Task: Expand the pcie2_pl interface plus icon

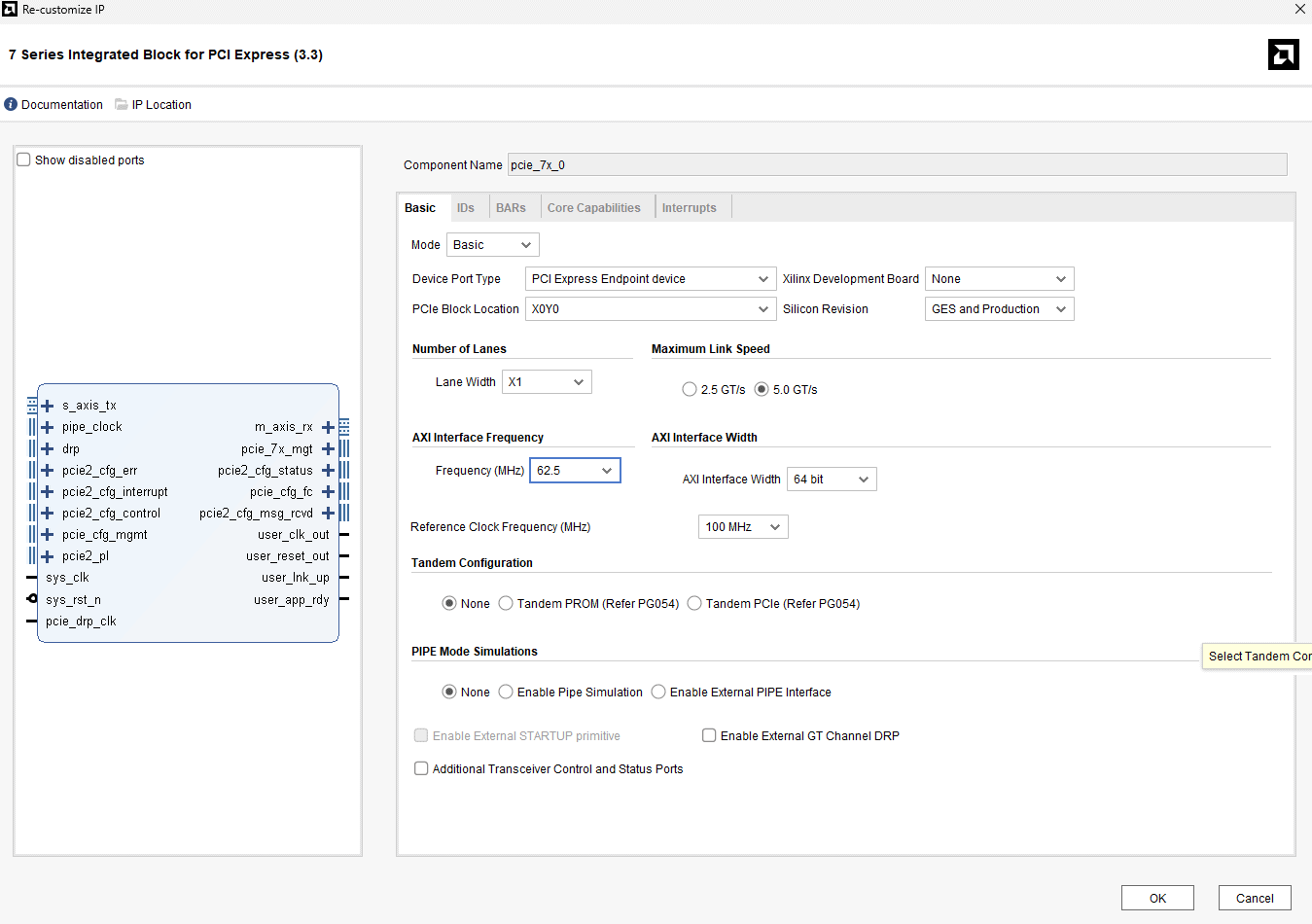Action: (x=47, y=556)
